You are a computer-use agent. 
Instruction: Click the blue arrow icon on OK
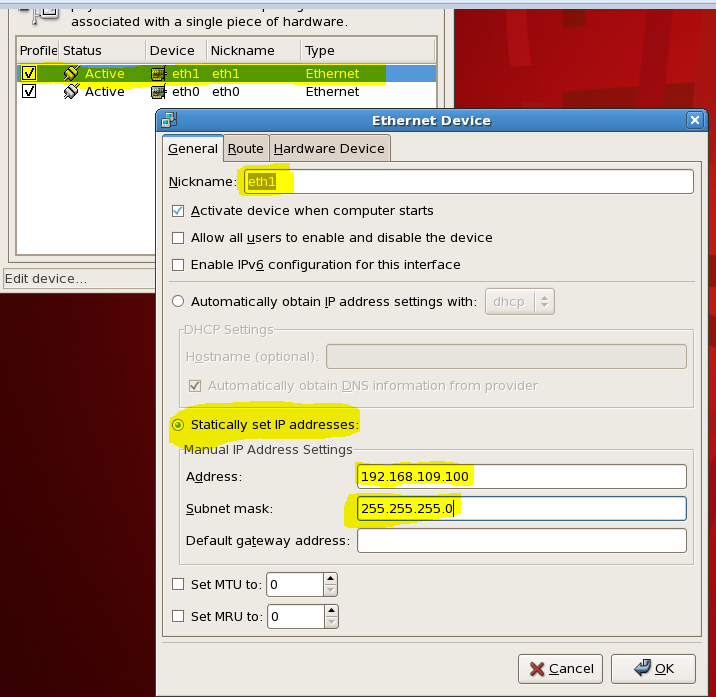[x=642, y=668]
